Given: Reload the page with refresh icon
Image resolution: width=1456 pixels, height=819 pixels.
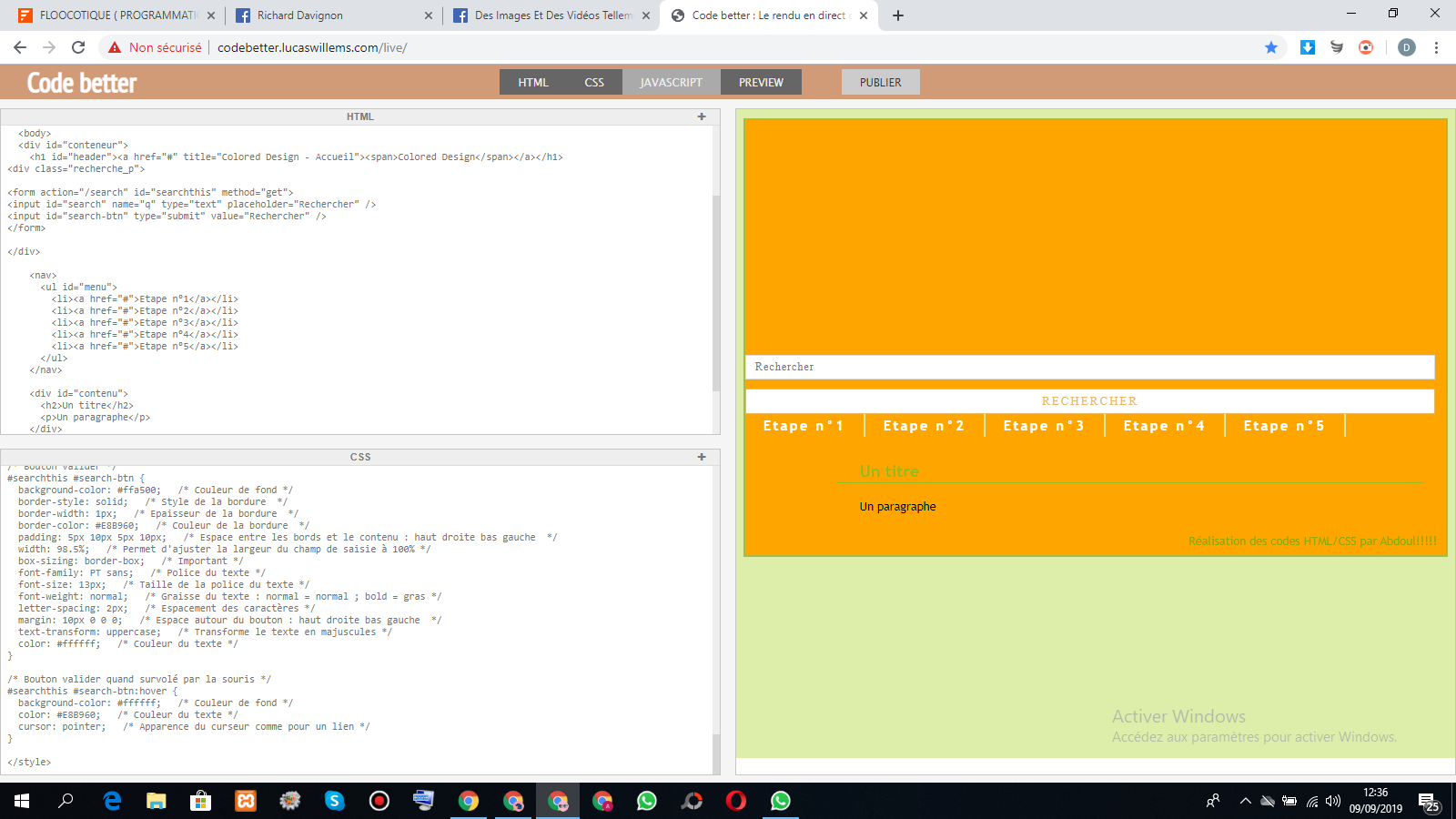Looking at the screenshot, I should click(78, 47).
